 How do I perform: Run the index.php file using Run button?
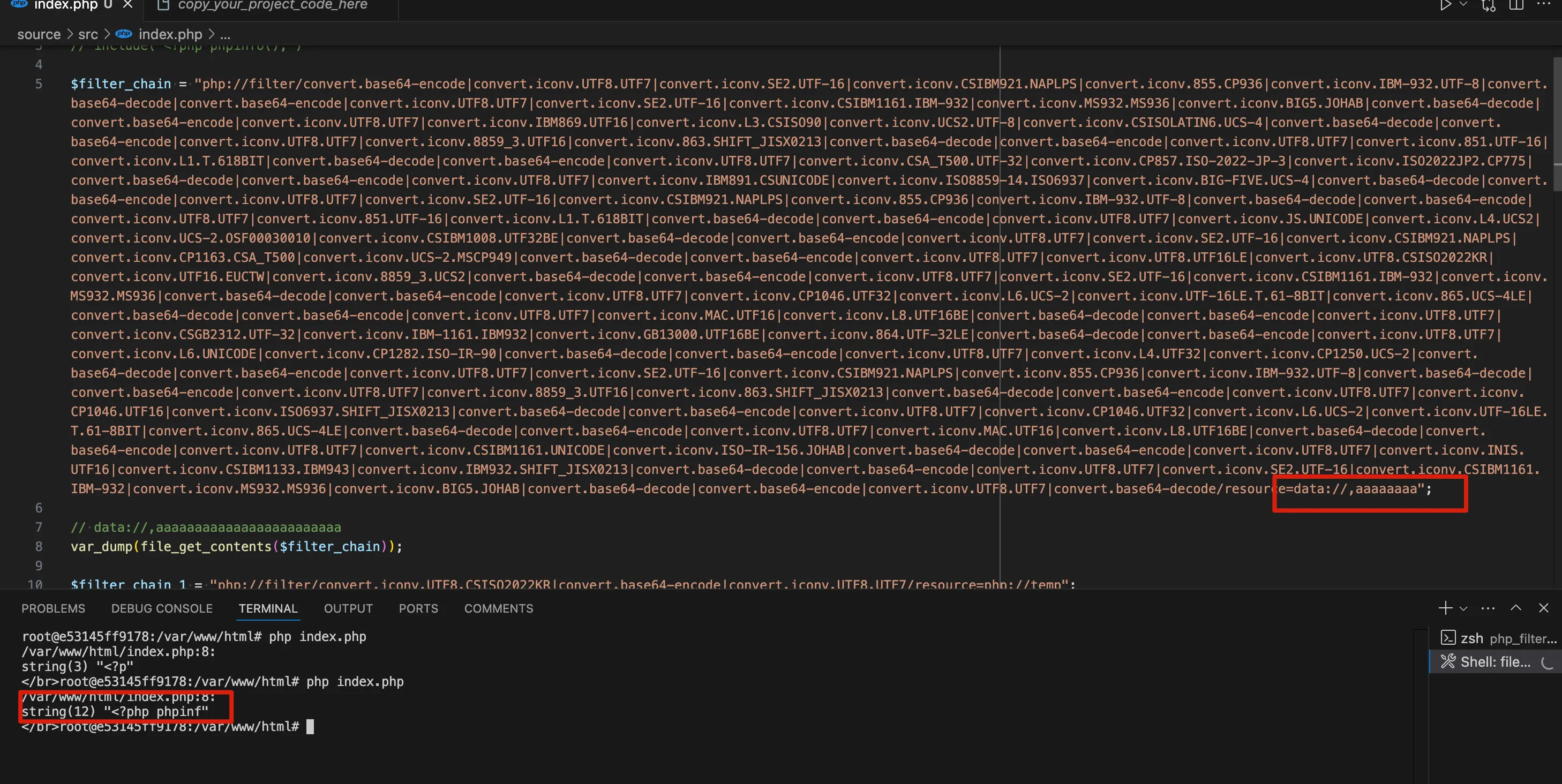point(1446,4)
